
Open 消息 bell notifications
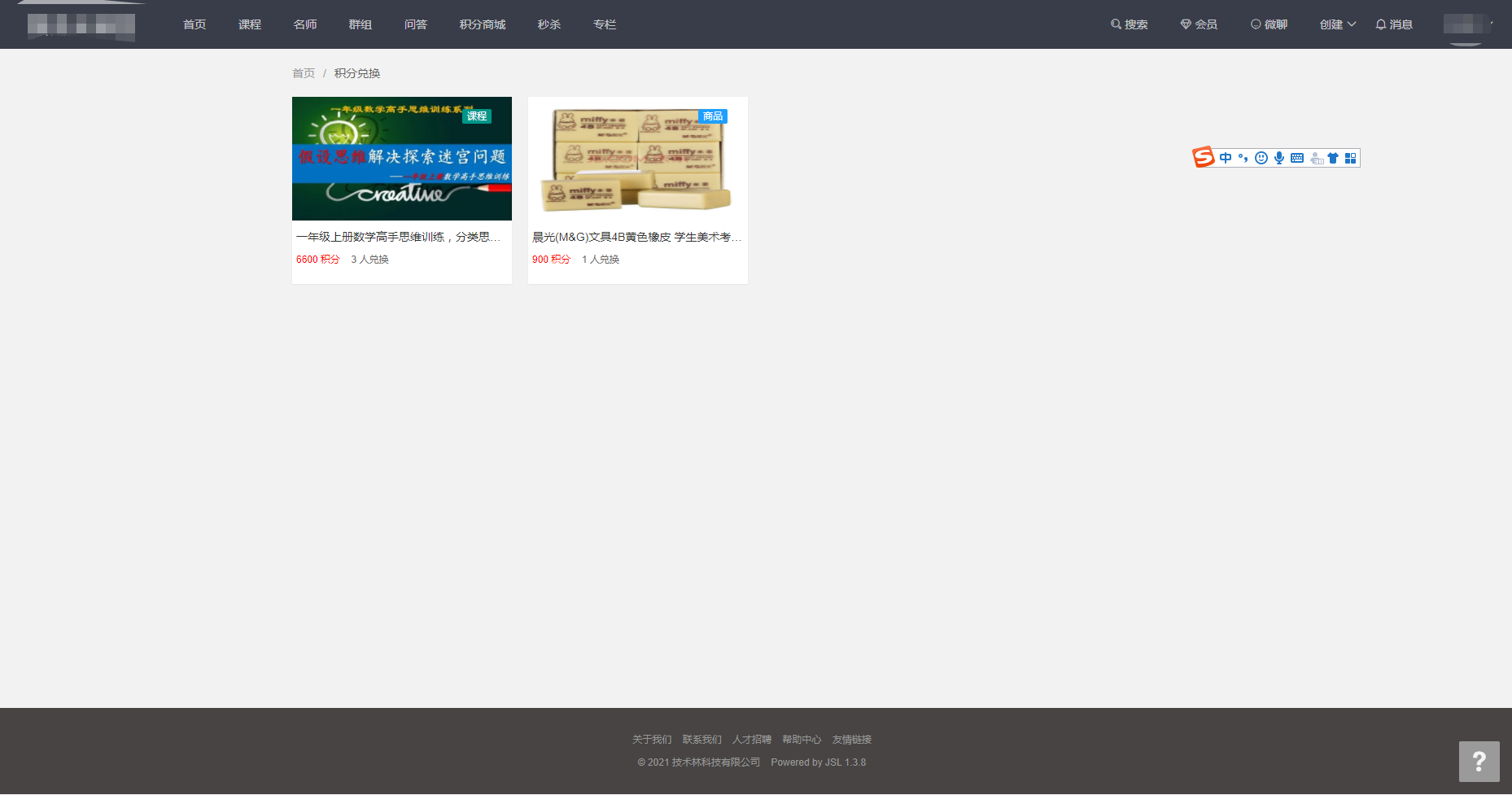tap(1394, 24)
